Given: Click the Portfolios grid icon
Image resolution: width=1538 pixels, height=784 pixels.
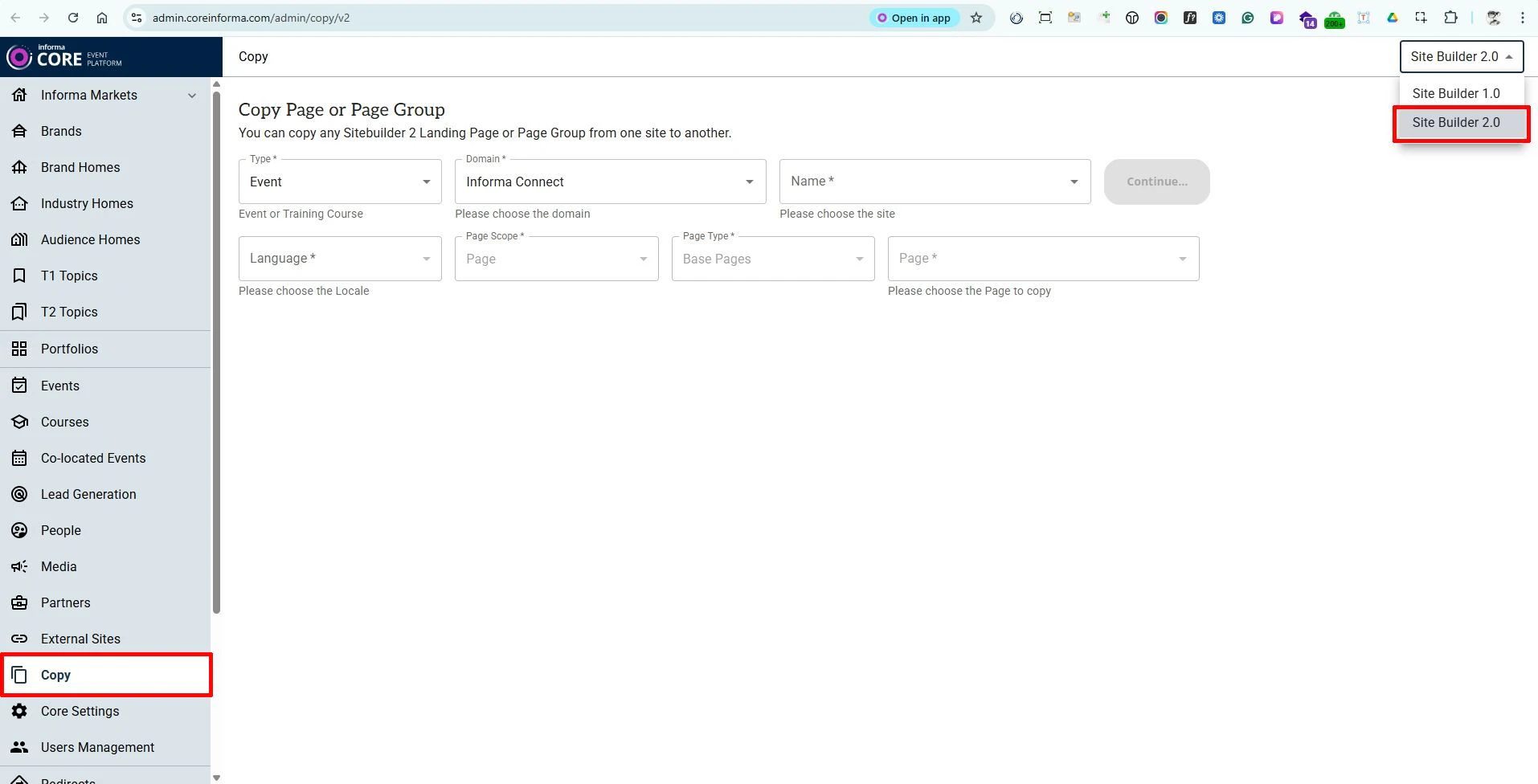Looking at the screenshot, I should tap(19, 349).
